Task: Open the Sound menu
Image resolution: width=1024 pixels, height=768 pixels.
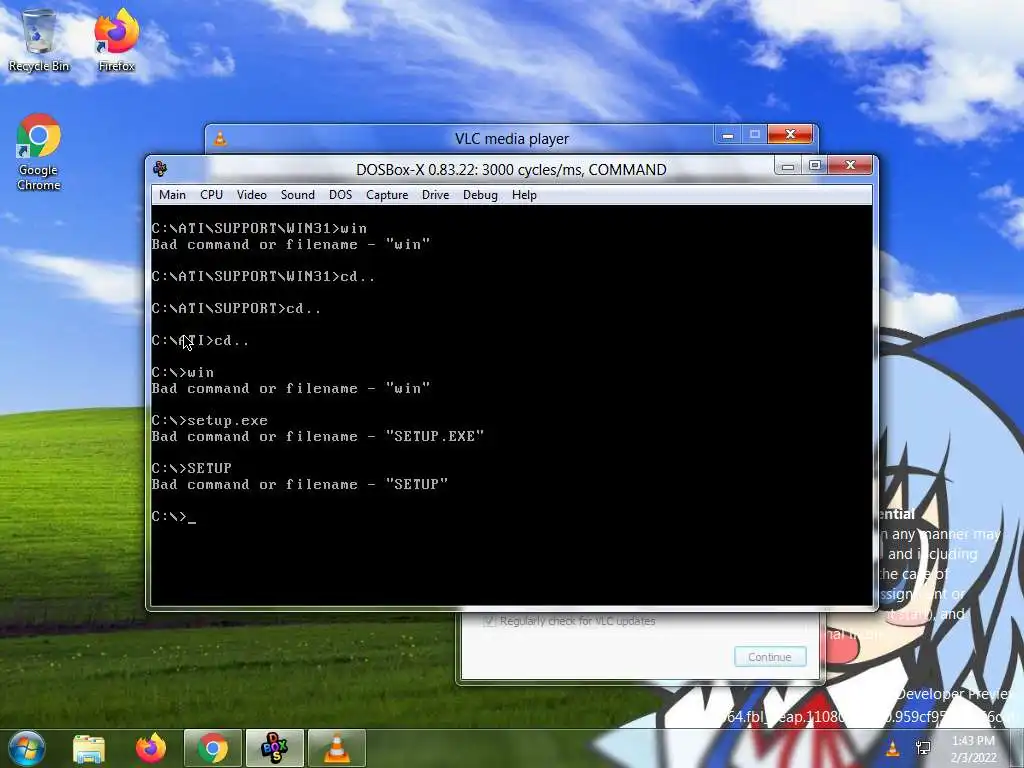Action: click(298, 195)
